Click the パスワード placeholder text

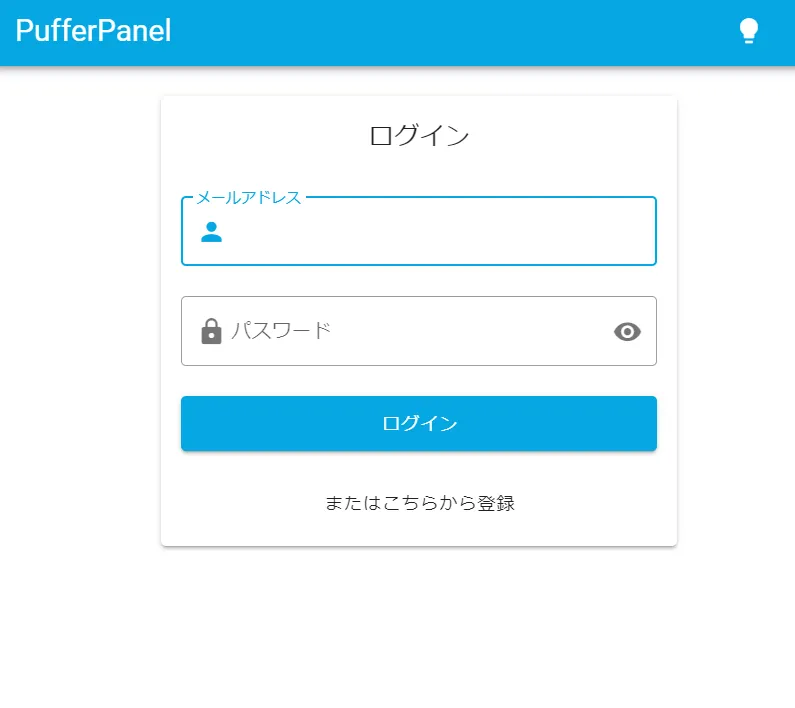(x=281, y=331)
